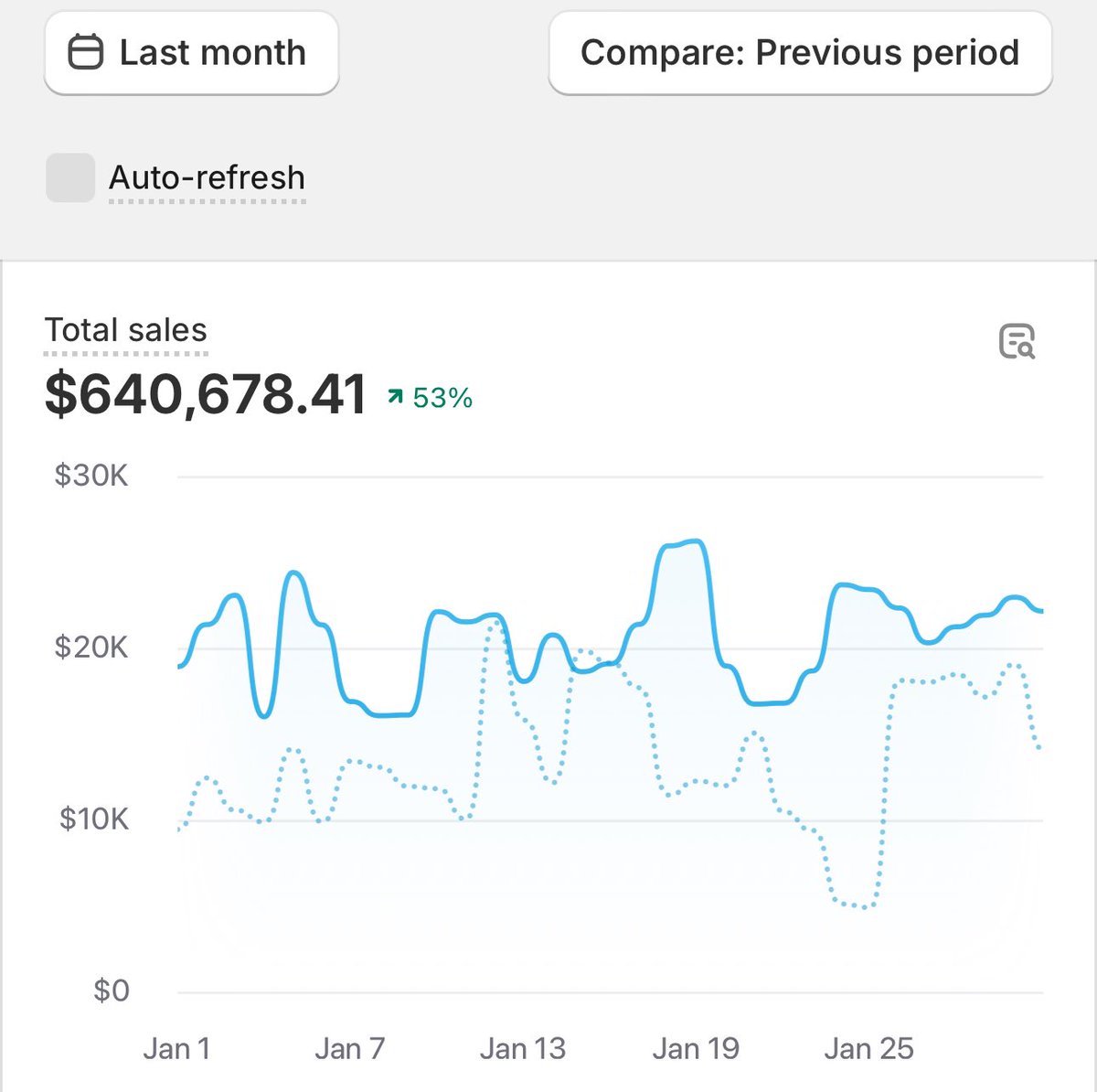Click the calendar icon in the Last month button
1097x1092 pixels.
point(86,52)
